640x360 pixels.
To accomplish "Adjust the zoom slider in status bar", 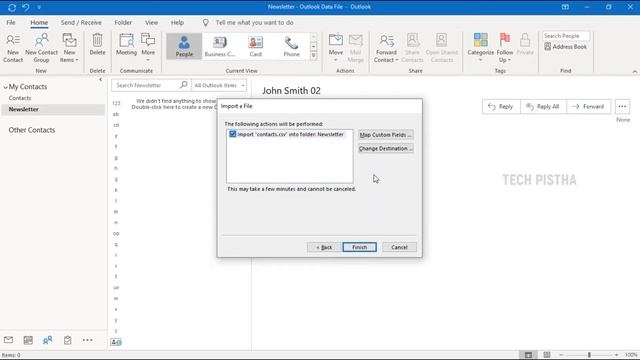I will coord(589,355).
